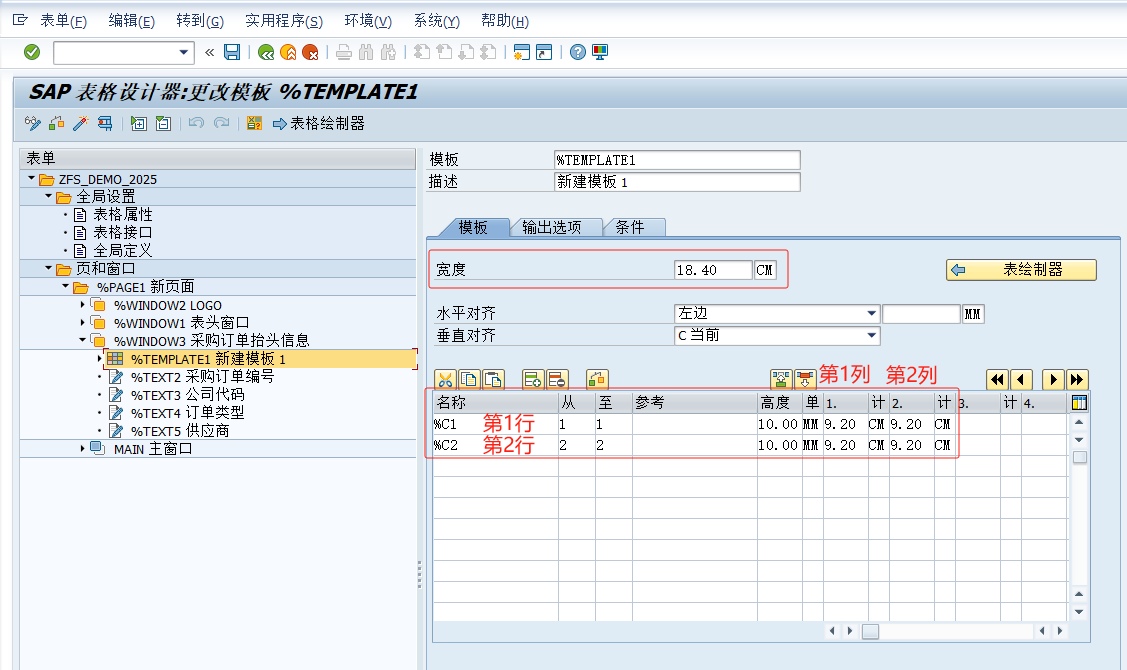Open the 垂直对齐 dropdown
1127x670 pixels.
point(871,336)
